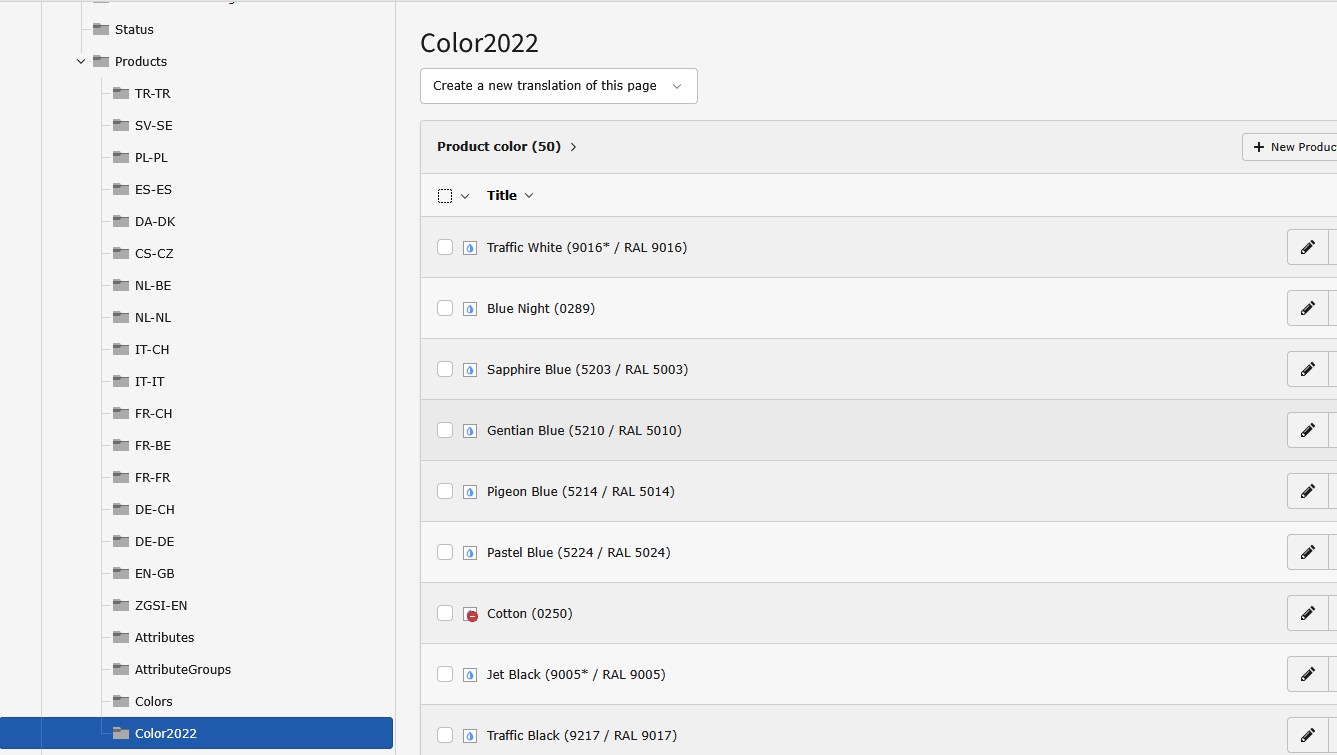
Task: Open the AttributeGroups folder in tree
Action: coord(182,669)
